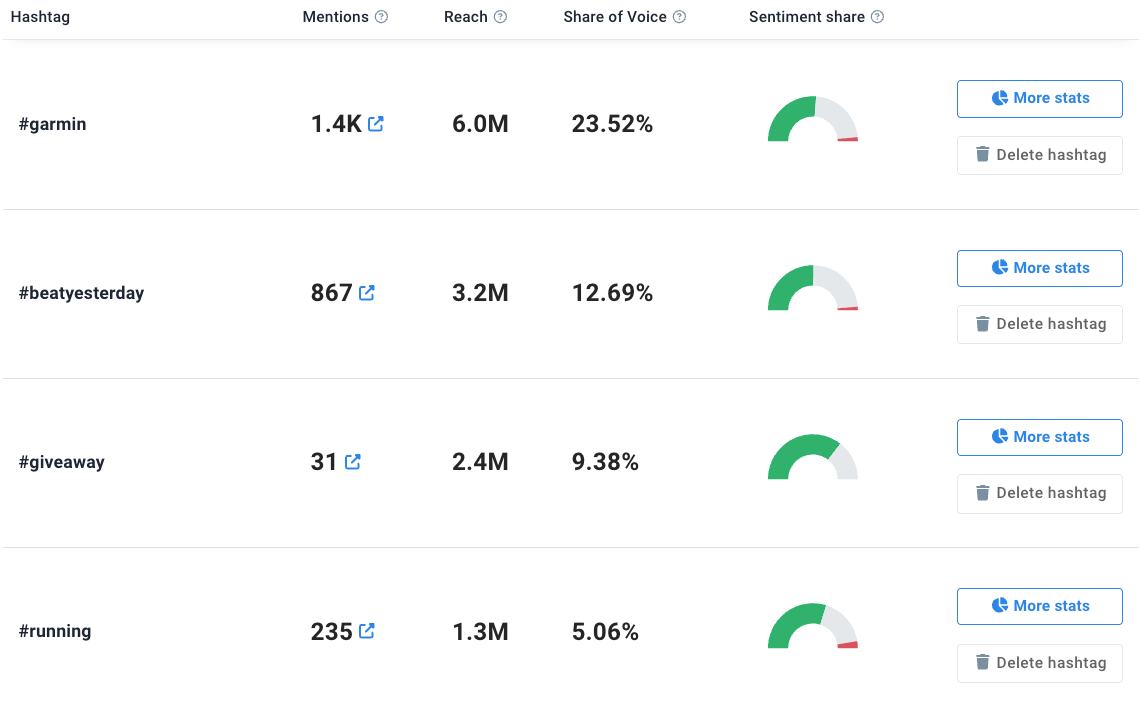Open the external link beside #beatyesterday mentions
Screen dimensions: 1145x704
coord(367,292)
